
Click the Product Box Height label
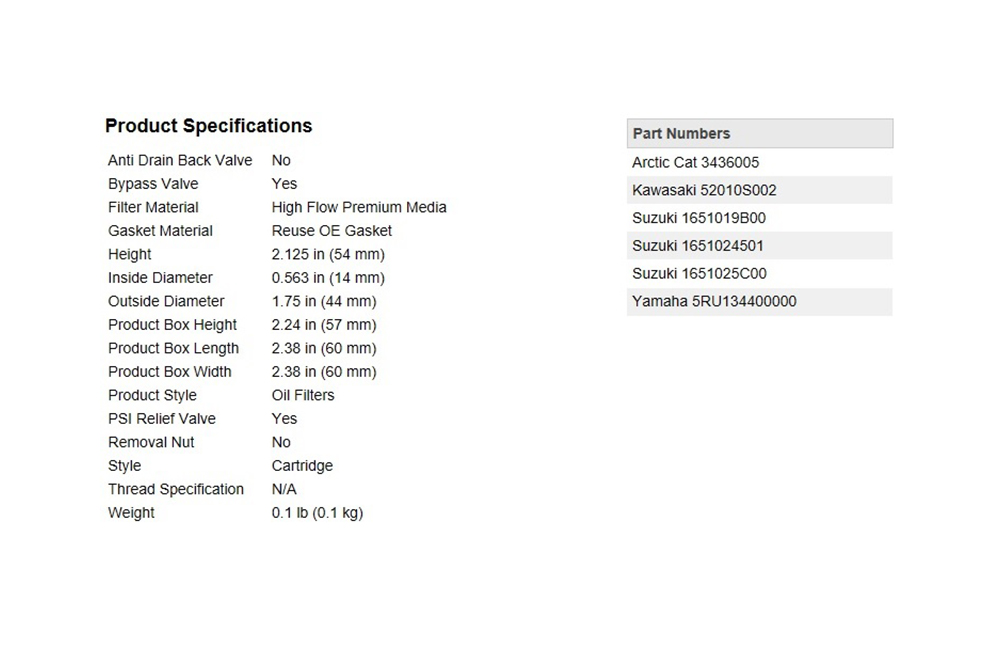(172, 325)
